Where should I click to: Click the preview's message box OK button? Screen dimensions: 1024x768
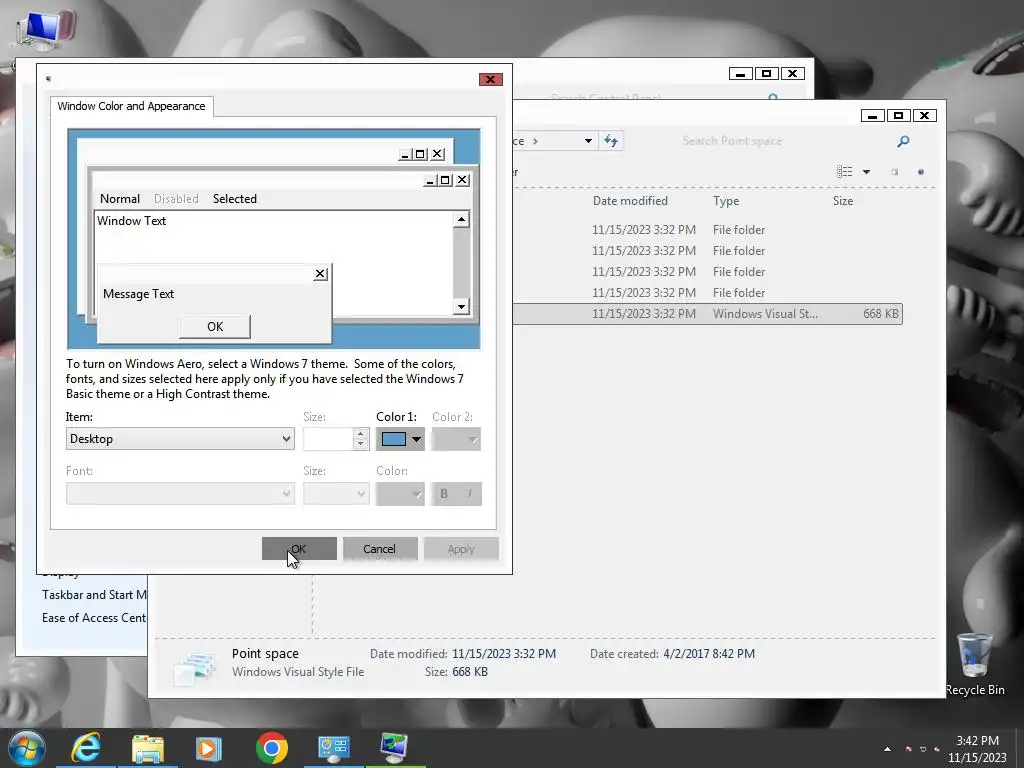215,327
